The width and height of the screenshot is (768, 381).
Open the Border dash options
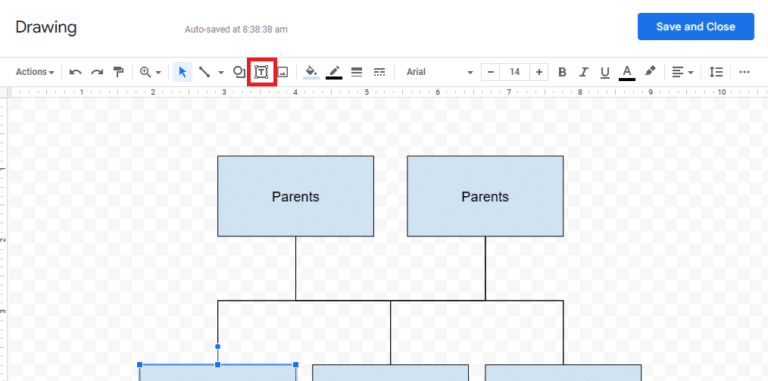[x=379, y=72]
